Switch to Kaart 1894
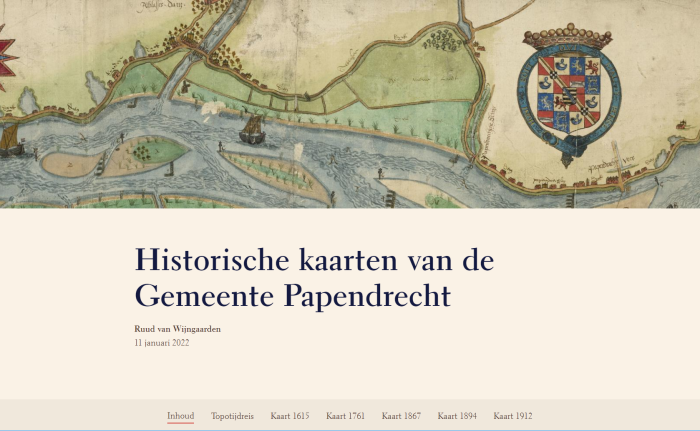 click(x=457, y=415)
